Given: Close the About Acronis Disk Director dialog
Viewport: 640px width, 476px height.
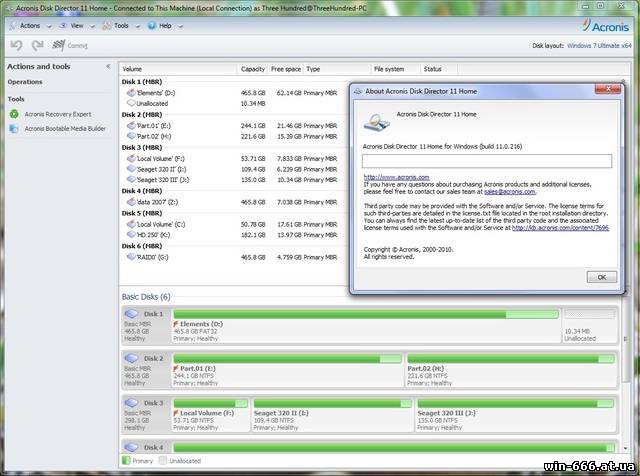Looking at the screenshot, I should 608,89.
